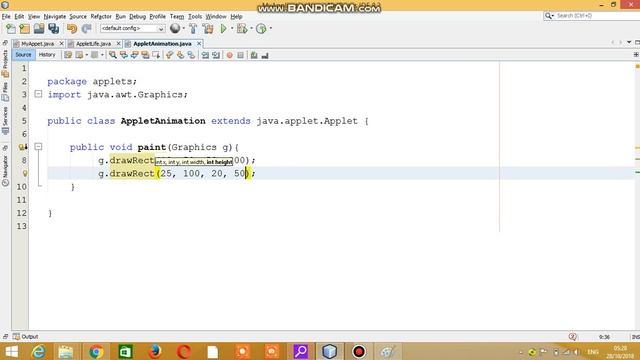Click the Save All toolbar icon

click(x=53, y=29)
